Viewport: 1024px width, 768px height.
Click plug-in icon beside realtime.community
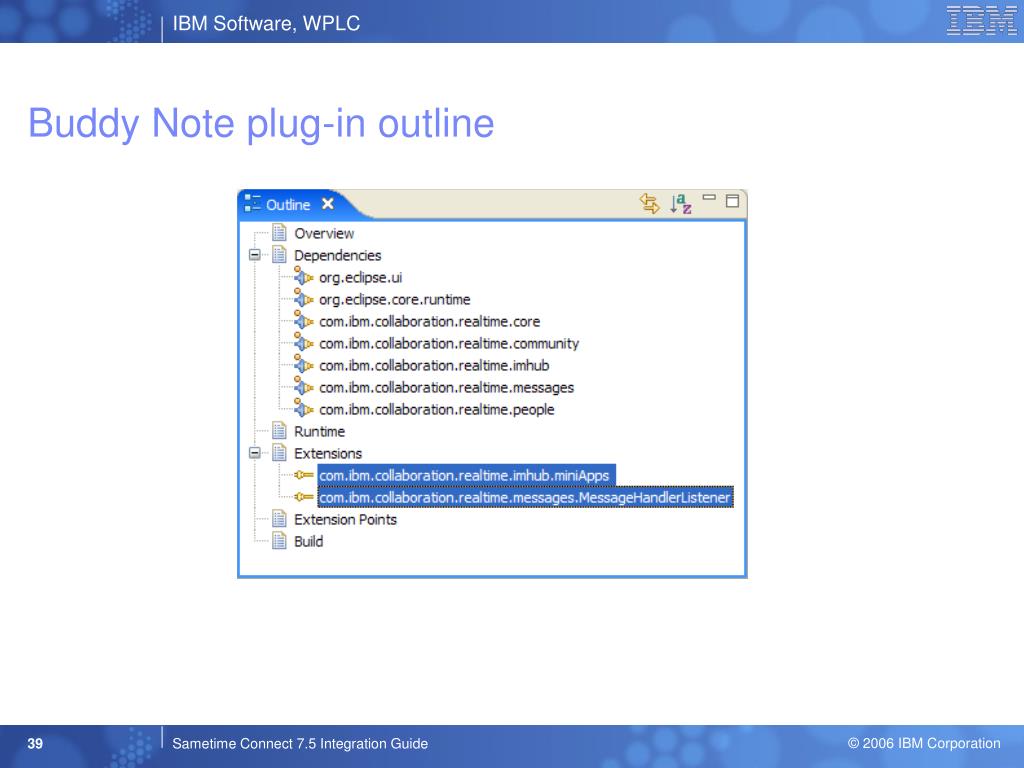pyautogui.click(x=303, y=342)
